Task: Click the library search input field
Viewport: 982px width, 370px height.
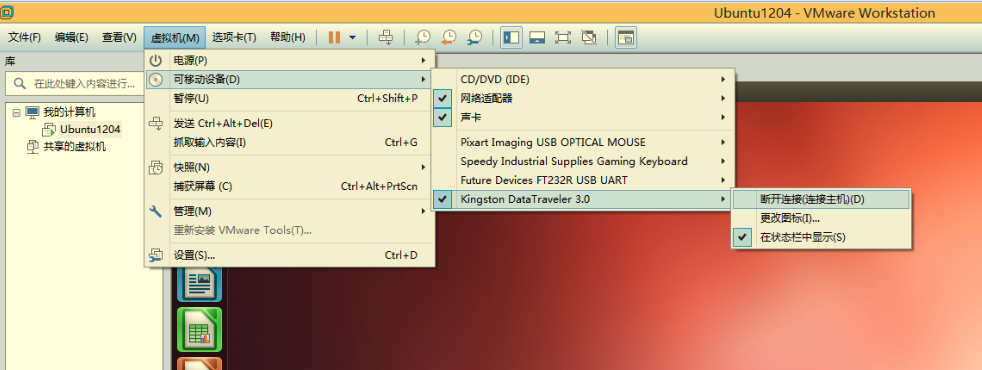Action: [75, 84]
